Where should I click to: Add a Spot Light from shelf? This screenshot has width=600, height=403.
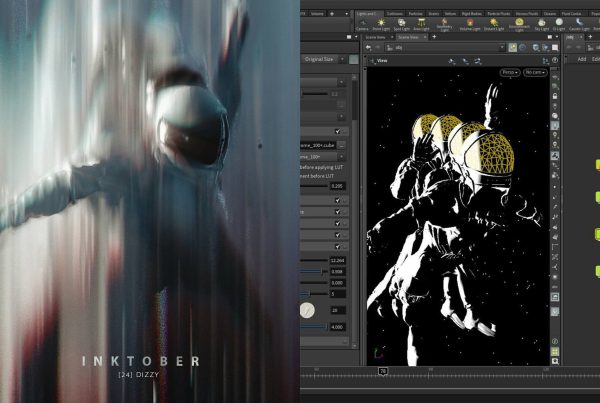click(401, 24)
